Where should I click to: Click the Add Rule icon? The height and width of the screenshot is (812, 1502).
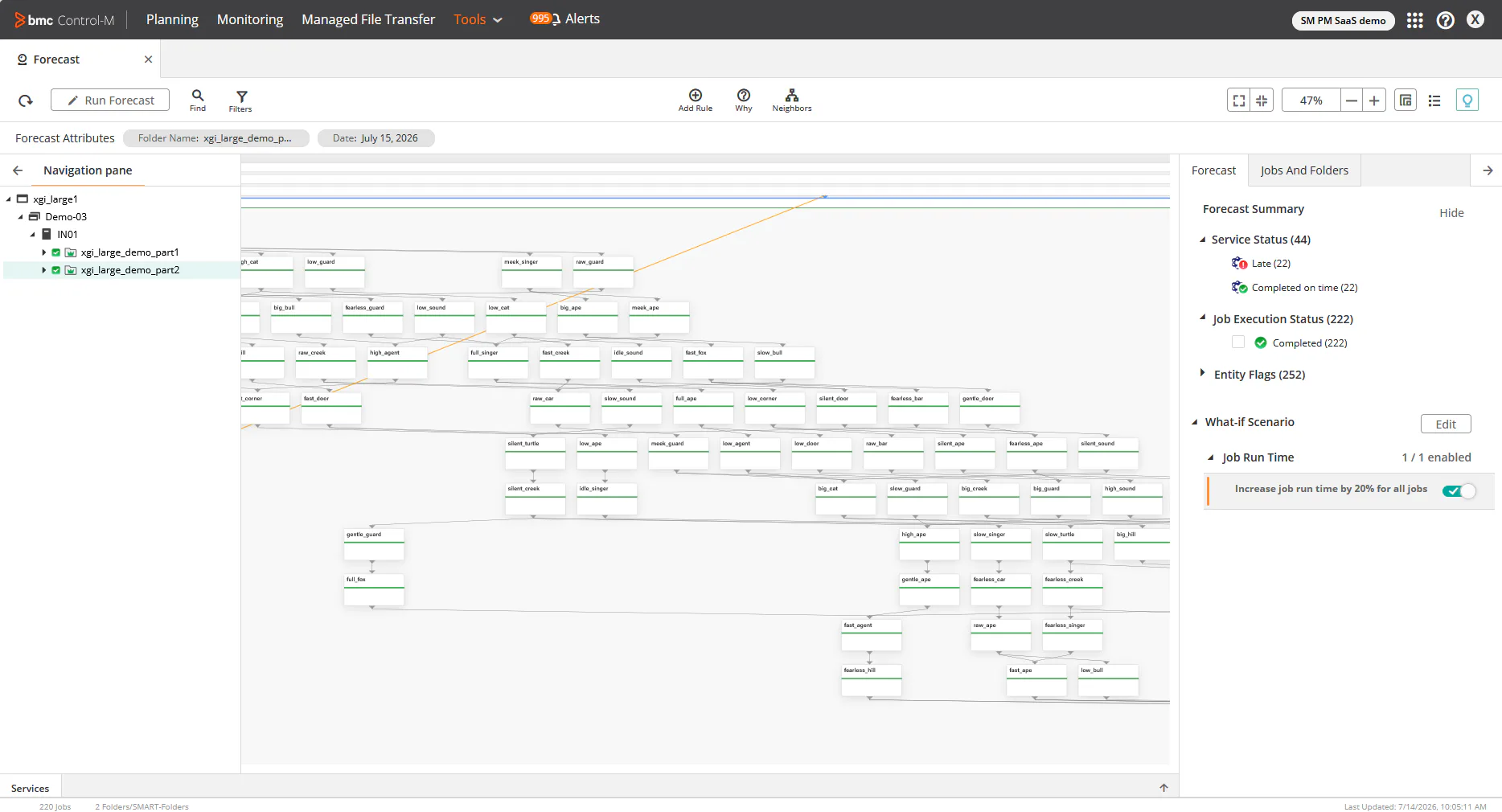696,100
